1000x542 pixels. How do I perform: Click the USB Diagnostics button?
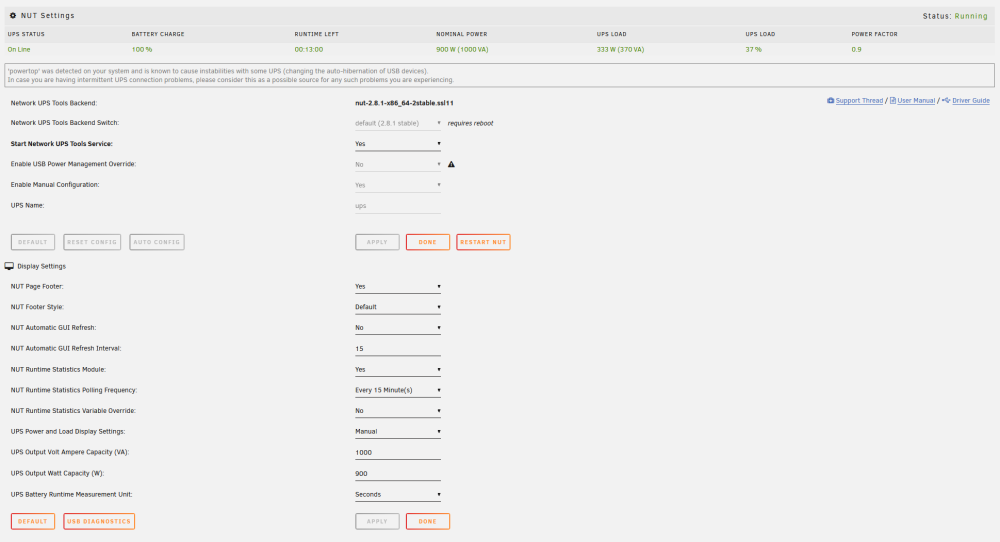pyautogui.click(x=99, y=522)
